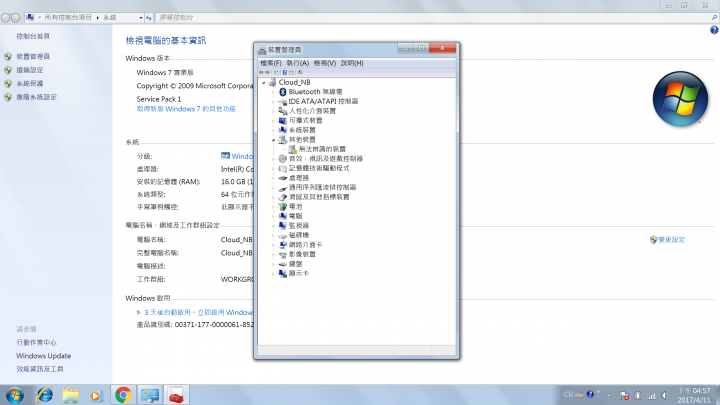The height and width of the screenshot is (405, 720).
Task: Toggle action pane icon in Device Manager toolbar
Action: click(292, 72)
